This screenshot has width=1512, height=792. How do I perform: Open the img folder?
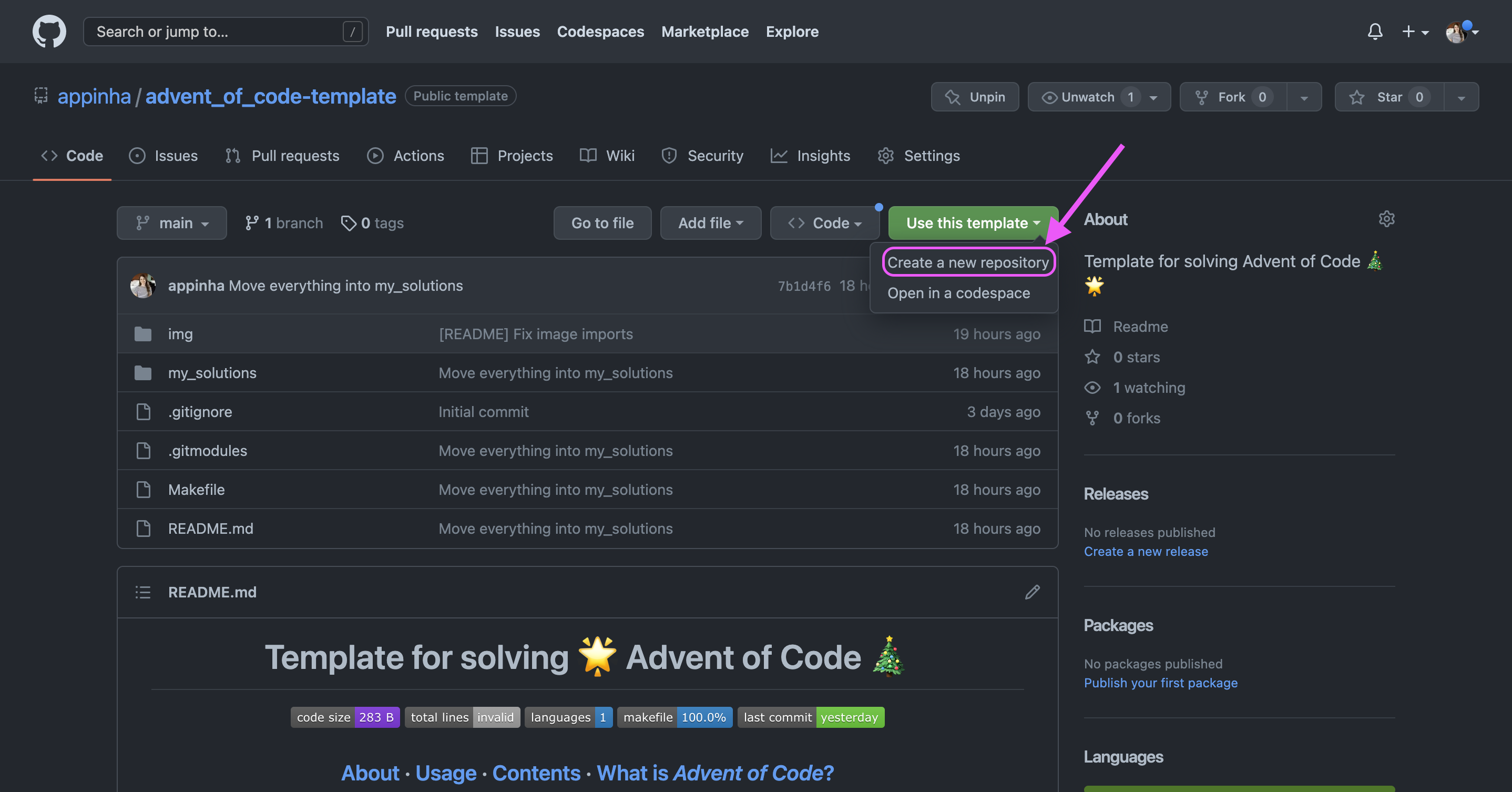pyautogui.click(x=180, y=334)
